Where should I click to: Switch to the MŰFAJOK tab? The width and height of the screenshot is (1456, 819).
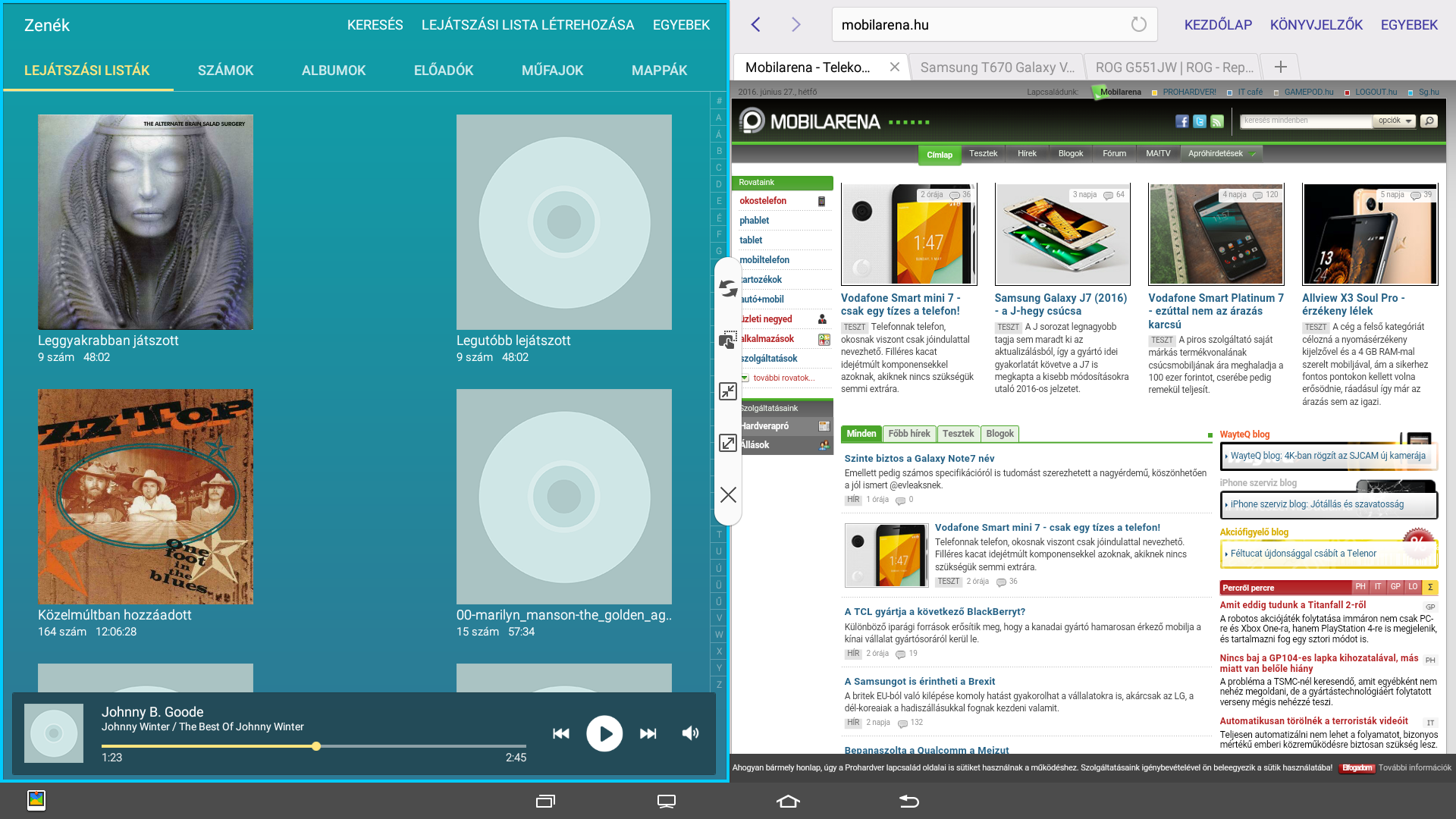click(552, 71)
